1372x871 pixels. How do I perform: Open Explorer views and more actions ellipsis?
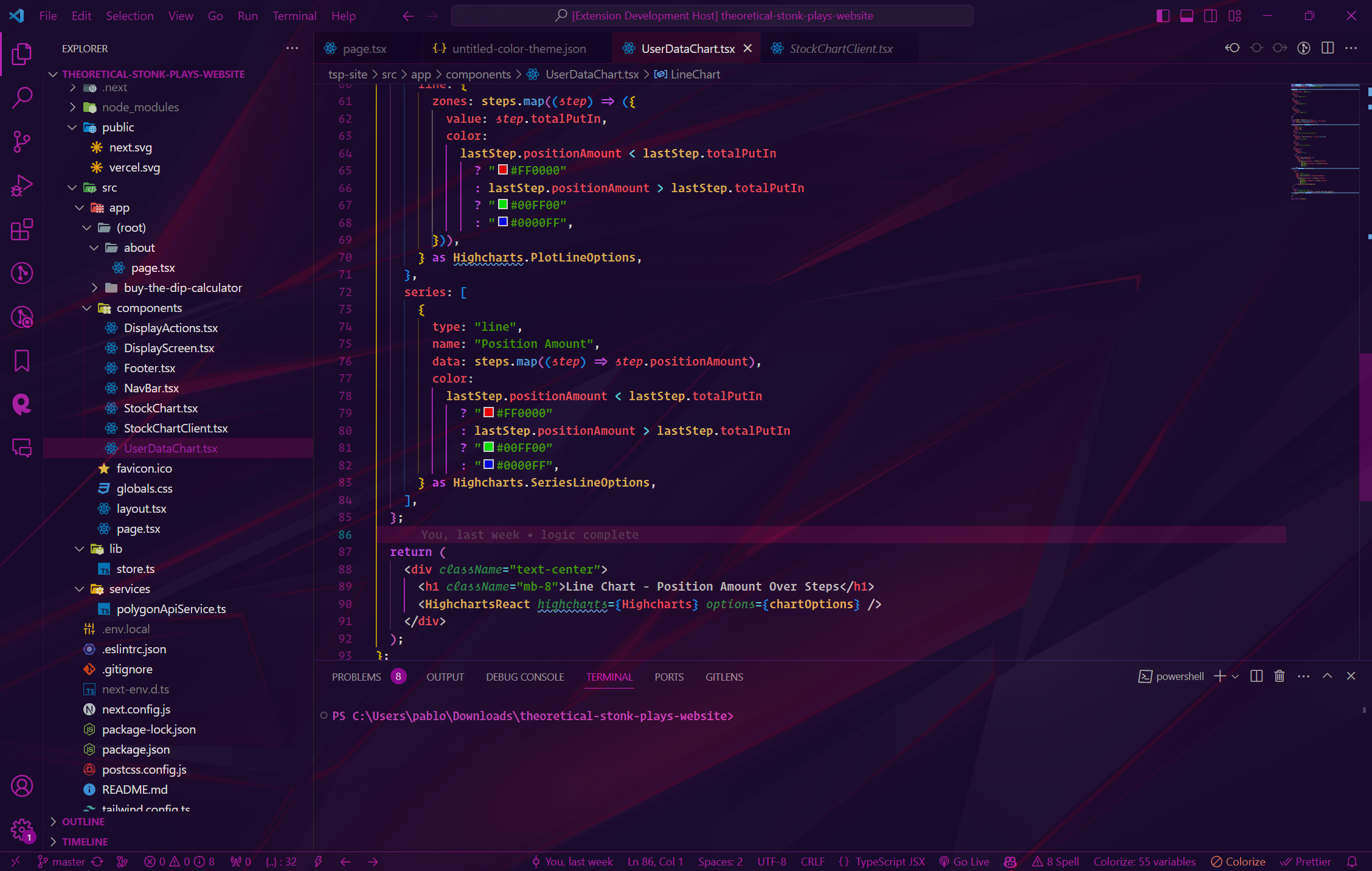[x=293, y=48]
